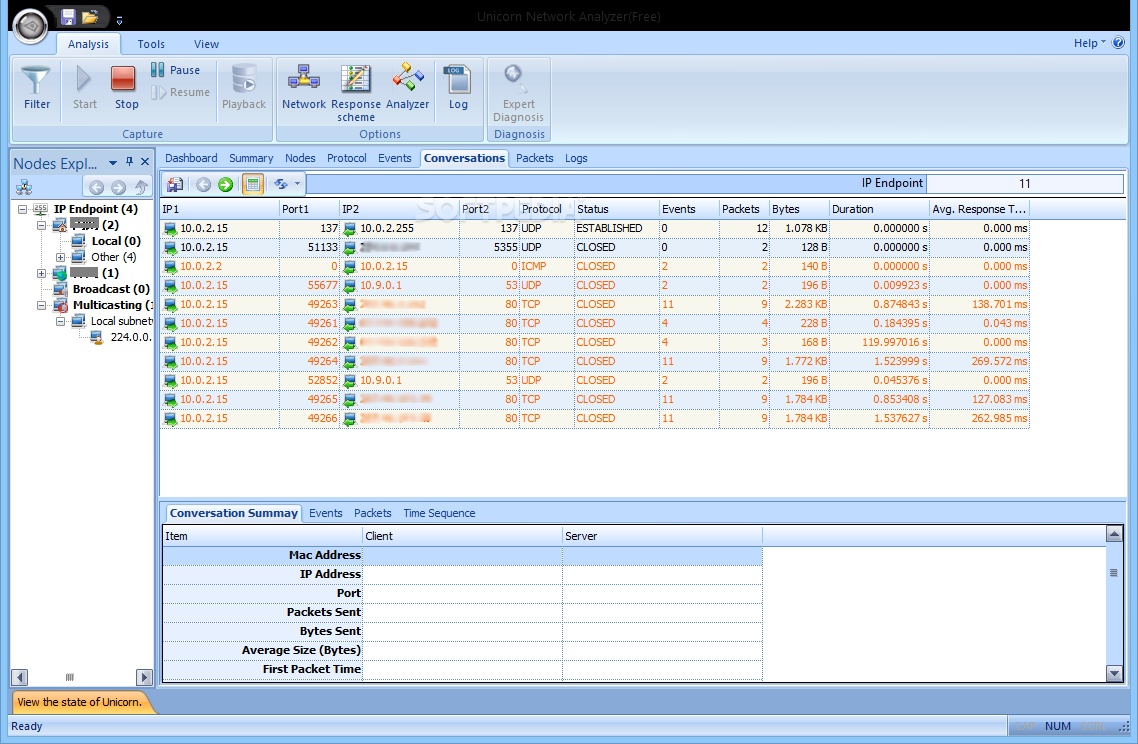
Task: Sort by the Duration column header
Action: [x=880, y=209]
